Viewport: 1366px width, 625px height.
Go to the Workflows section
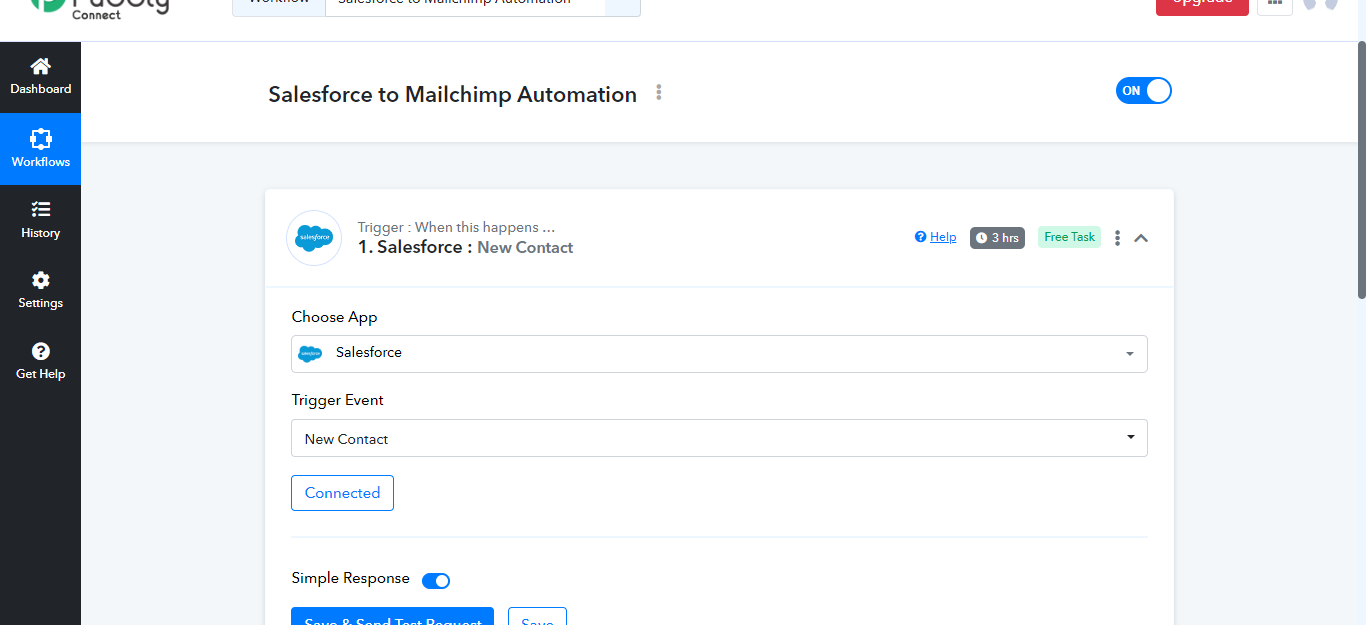[x=40, y=149]
